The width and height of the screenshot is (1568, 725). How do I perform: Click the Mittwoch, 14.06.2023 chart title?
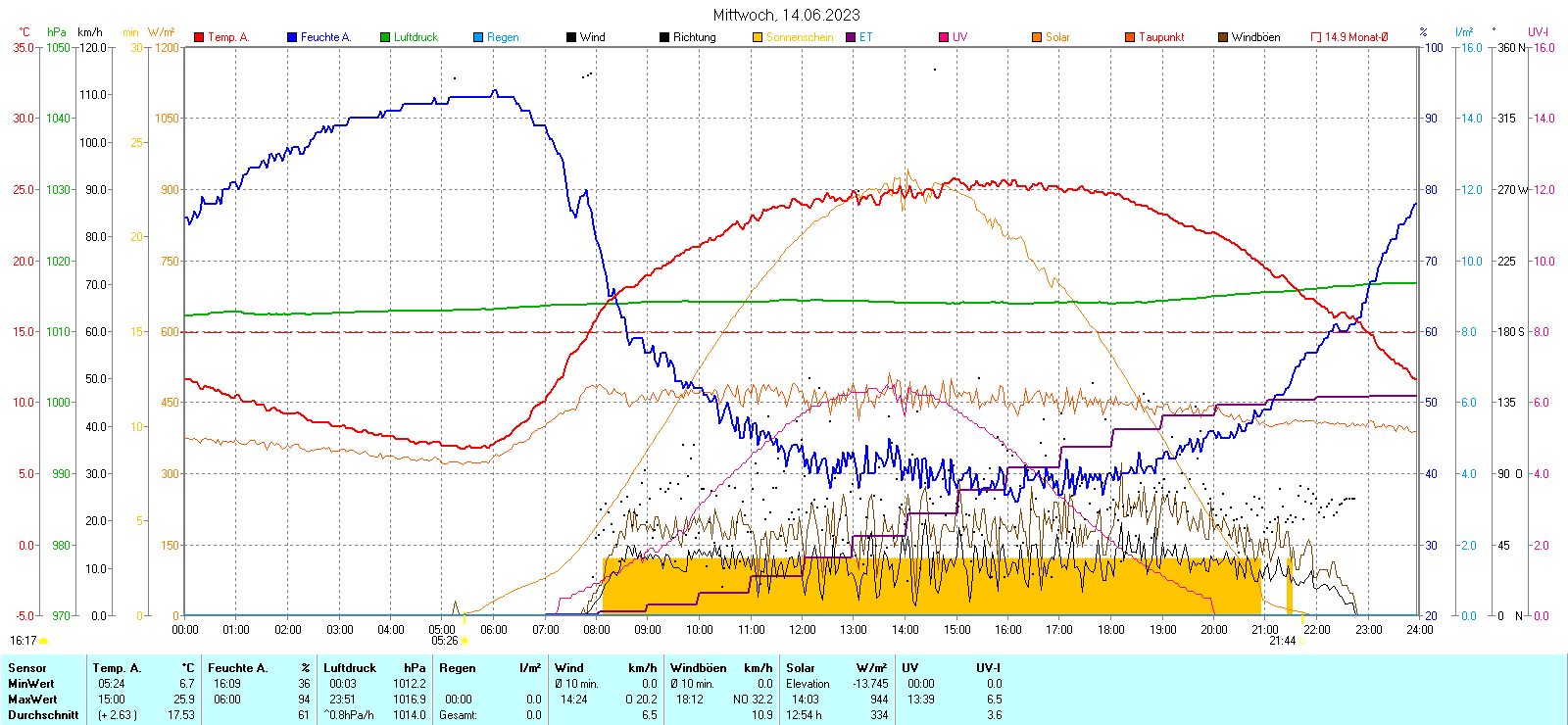(786, 15)
